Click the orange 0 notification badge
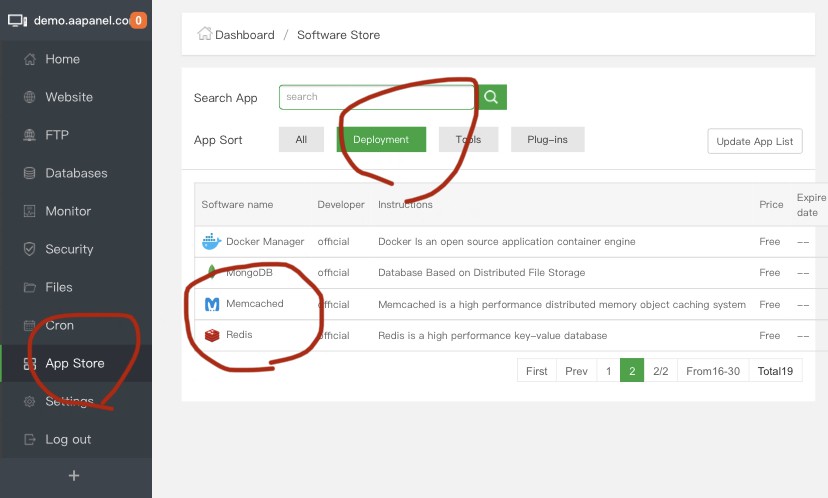828x498 pixels. click(138, 21)
